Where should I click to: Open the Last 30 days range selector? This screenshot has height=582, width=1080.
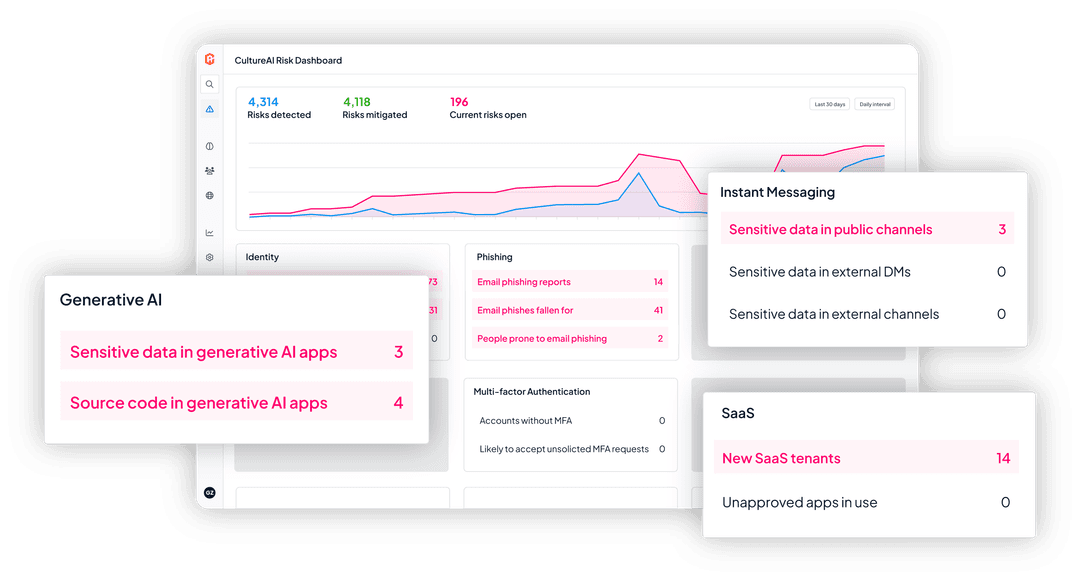pyautogui.click(x=829, y=104)
